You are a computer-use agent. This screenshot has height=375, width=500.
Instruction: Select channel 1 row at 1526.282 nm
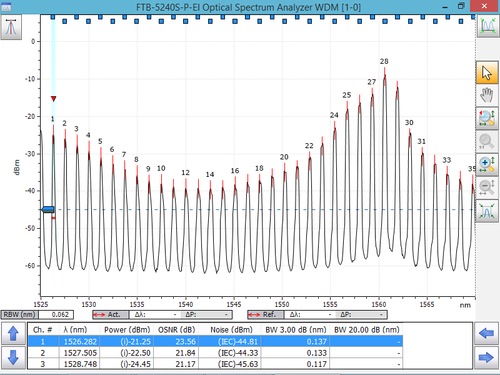[215, 341]
